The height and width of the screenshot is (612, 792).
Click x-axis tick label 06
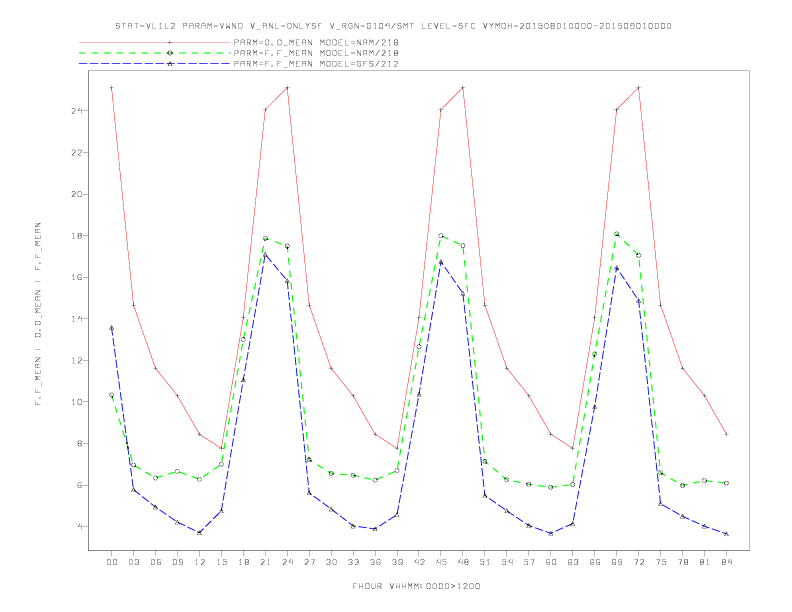pyautogui.click(x=156, y=562)
